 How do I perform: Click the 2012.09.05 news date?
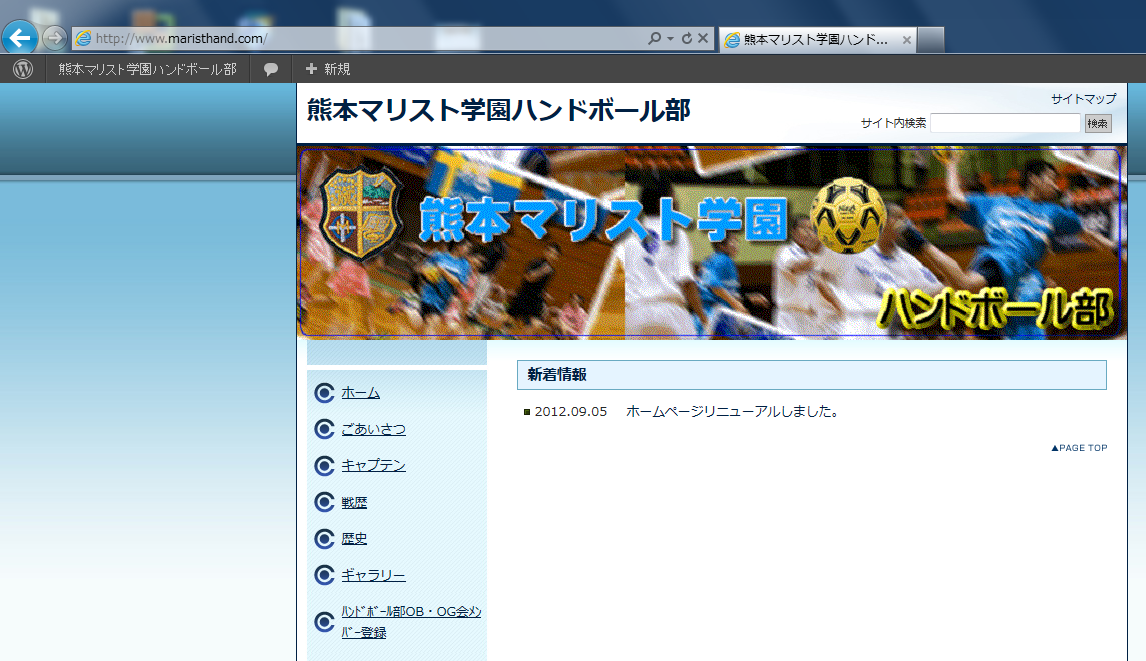pyautogui.click(x=571, y=412)
